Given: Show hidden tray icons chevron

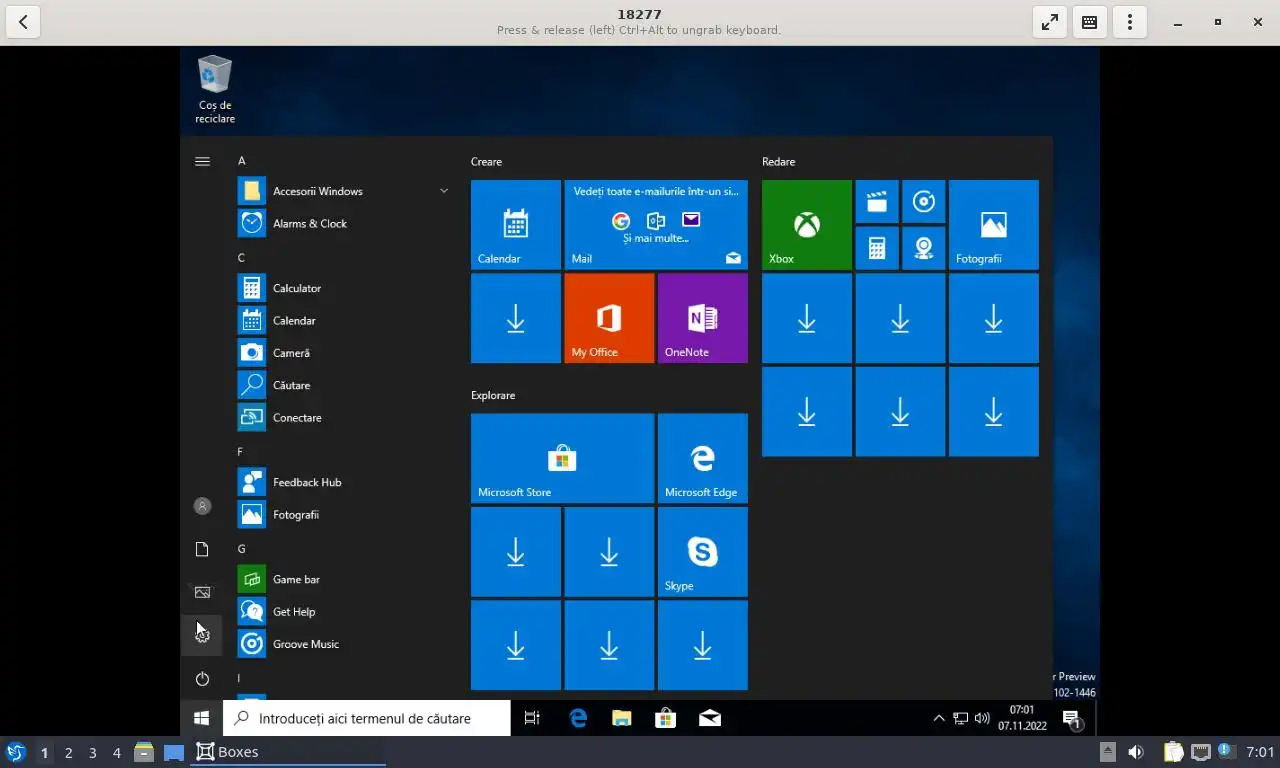Looking at the screenshot, I should coord(938,718).
